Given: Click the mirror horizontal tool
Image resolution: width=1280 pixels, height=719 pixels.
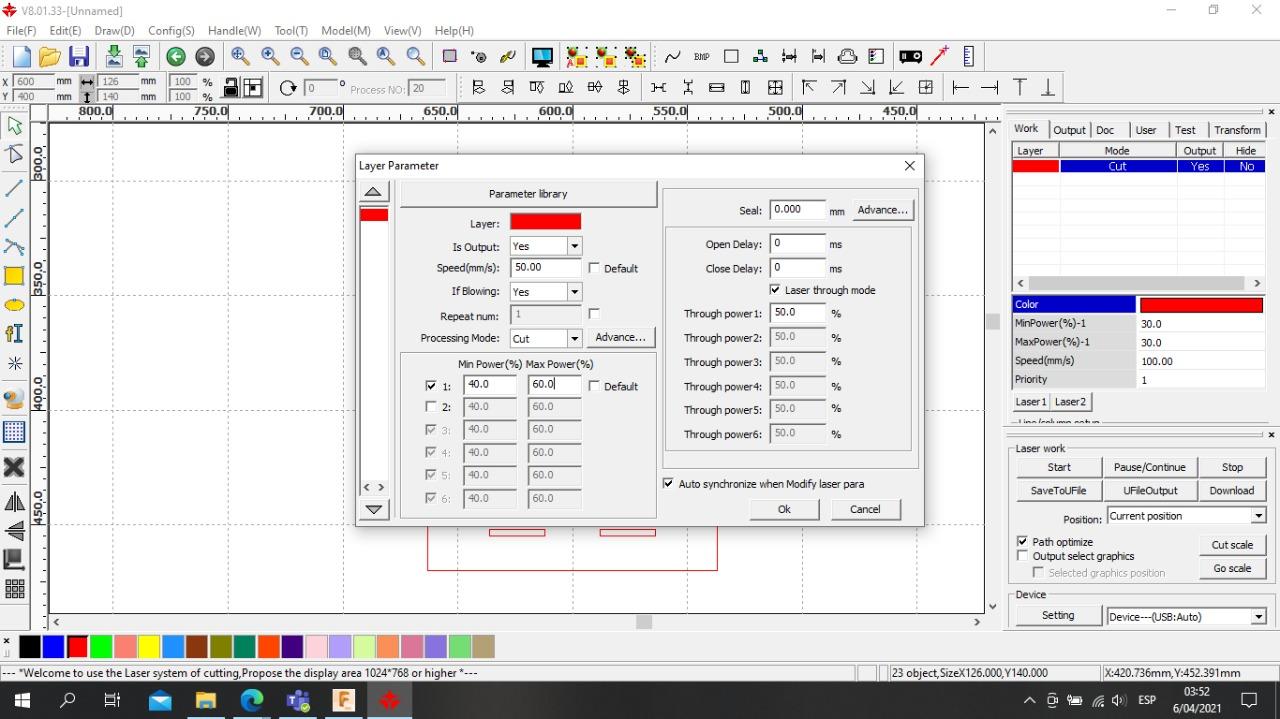Looking at the screenshot, I should [x=15, y=502].
